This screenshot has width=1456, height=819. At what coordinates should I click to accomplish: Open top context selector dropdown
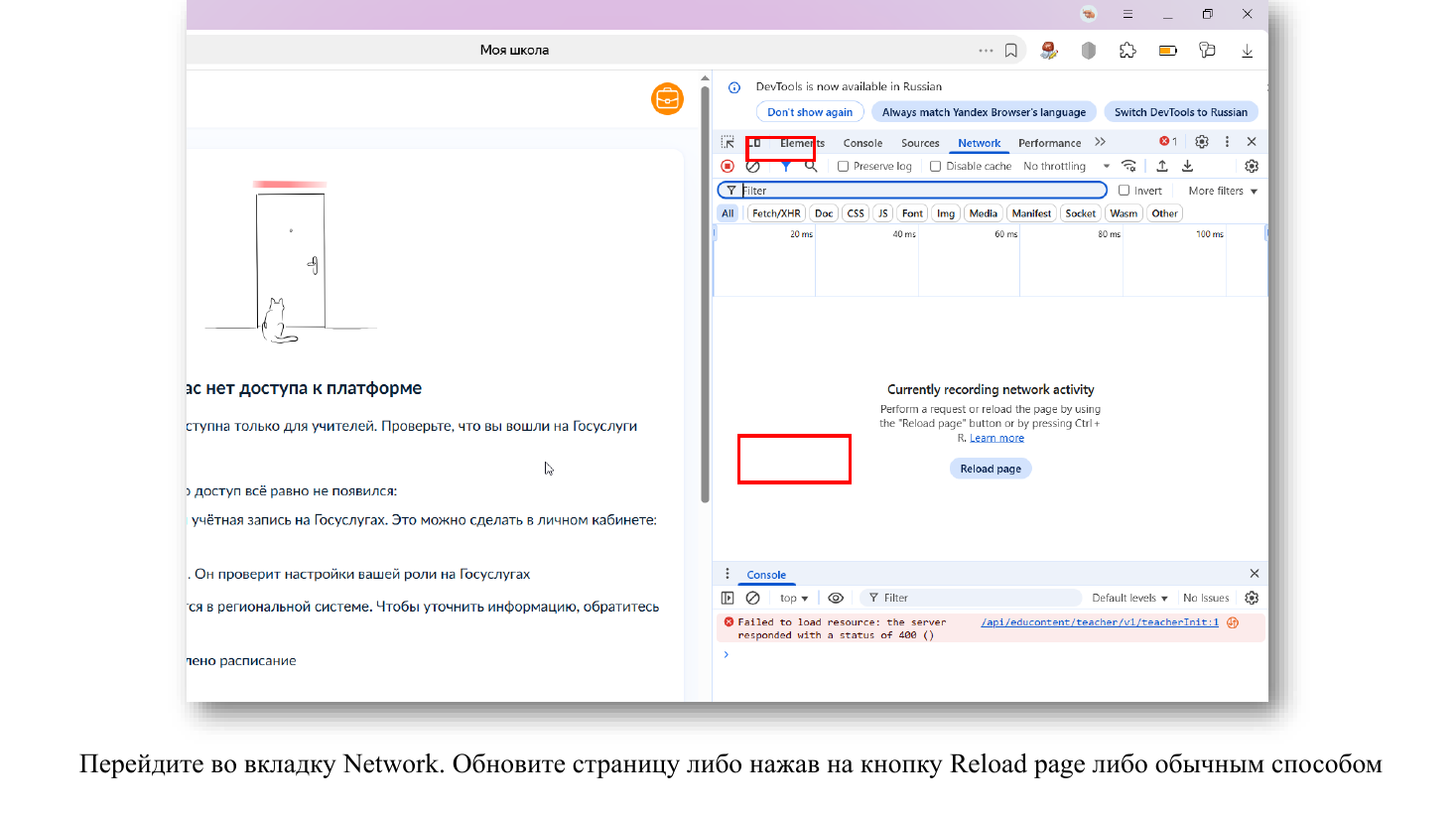(794, 598)
